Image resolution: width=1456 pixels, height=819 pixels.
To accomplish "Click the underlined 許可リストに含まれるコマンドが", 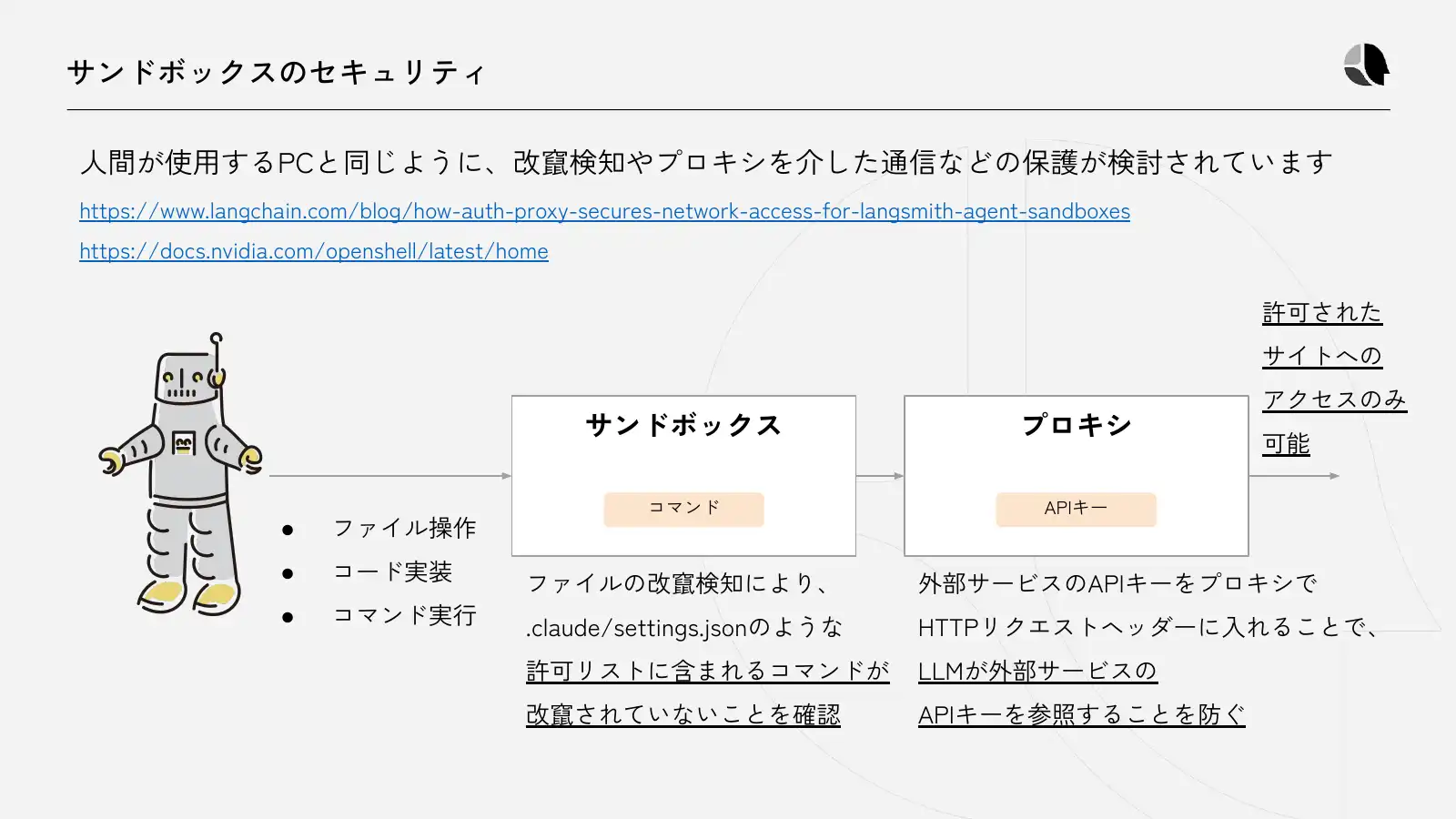I will 708,671.
